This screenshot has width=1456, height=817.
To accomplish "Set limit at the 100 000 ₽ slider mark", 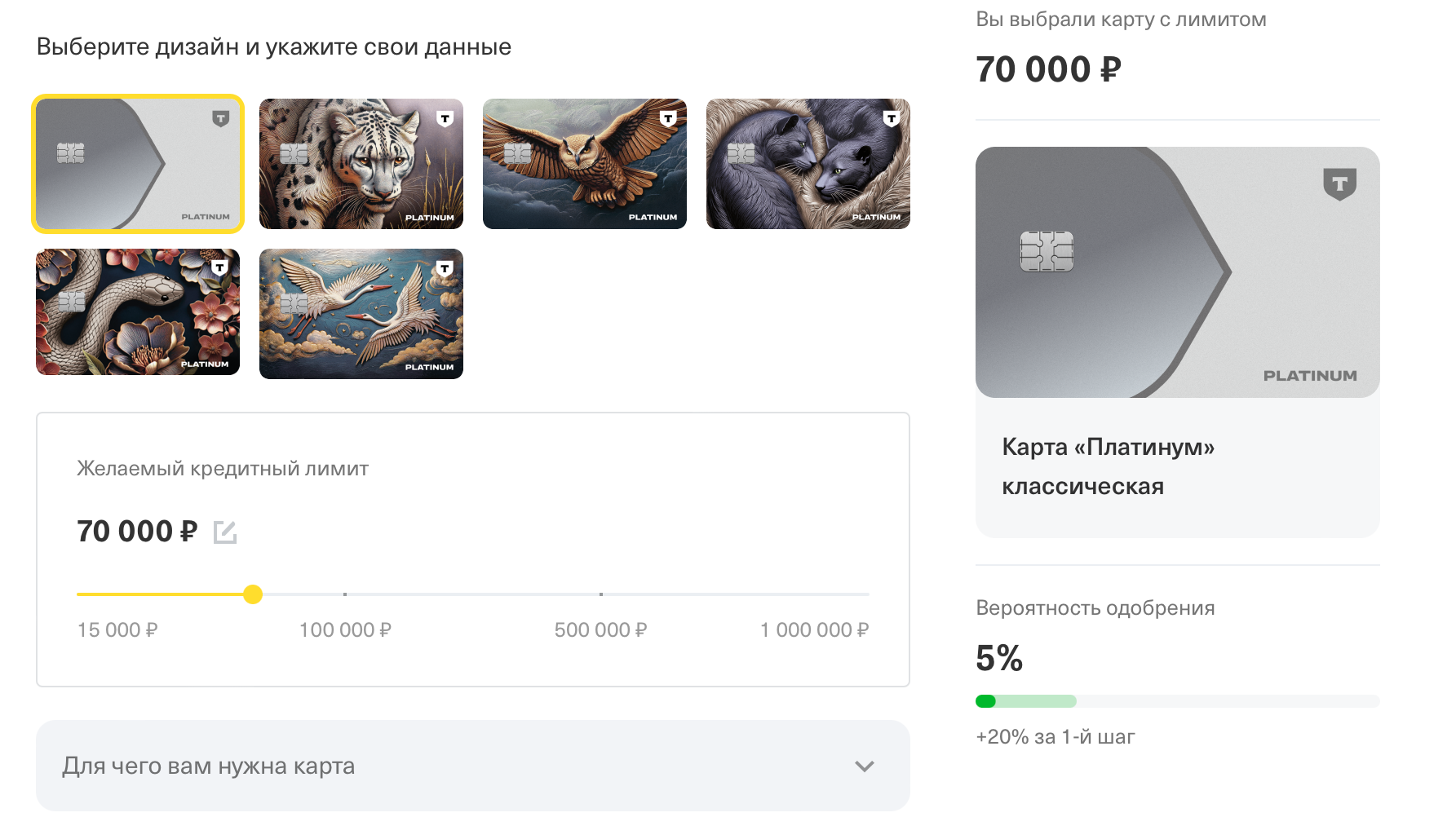I will (345, 594).
